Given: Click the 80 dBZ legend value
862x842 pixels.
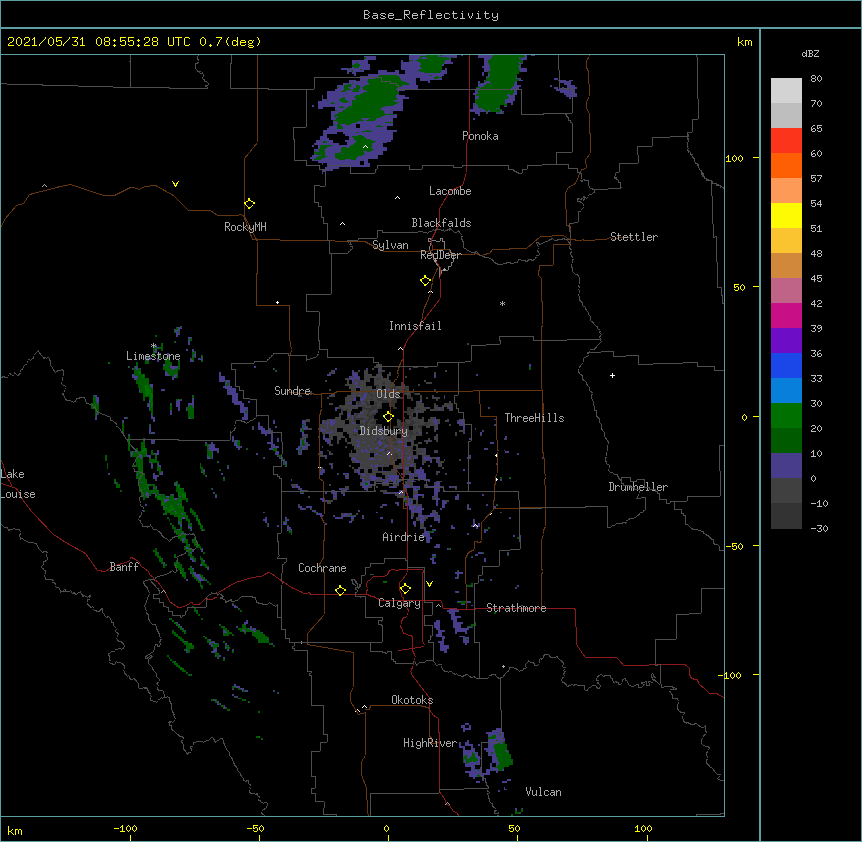Looking at the screenshot, I should click(x=816, y=79).
